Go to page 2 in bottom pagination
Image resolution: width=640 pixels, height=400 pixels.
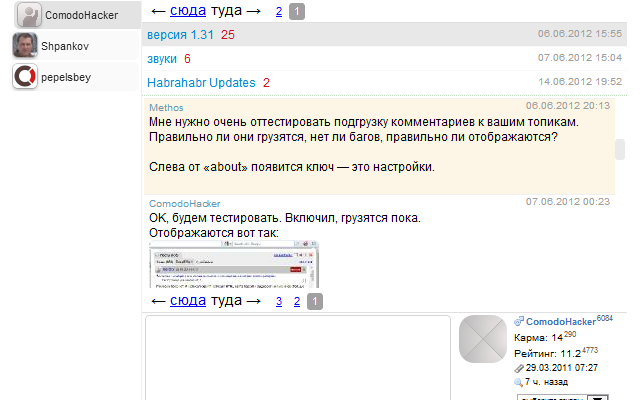(297, 302)
